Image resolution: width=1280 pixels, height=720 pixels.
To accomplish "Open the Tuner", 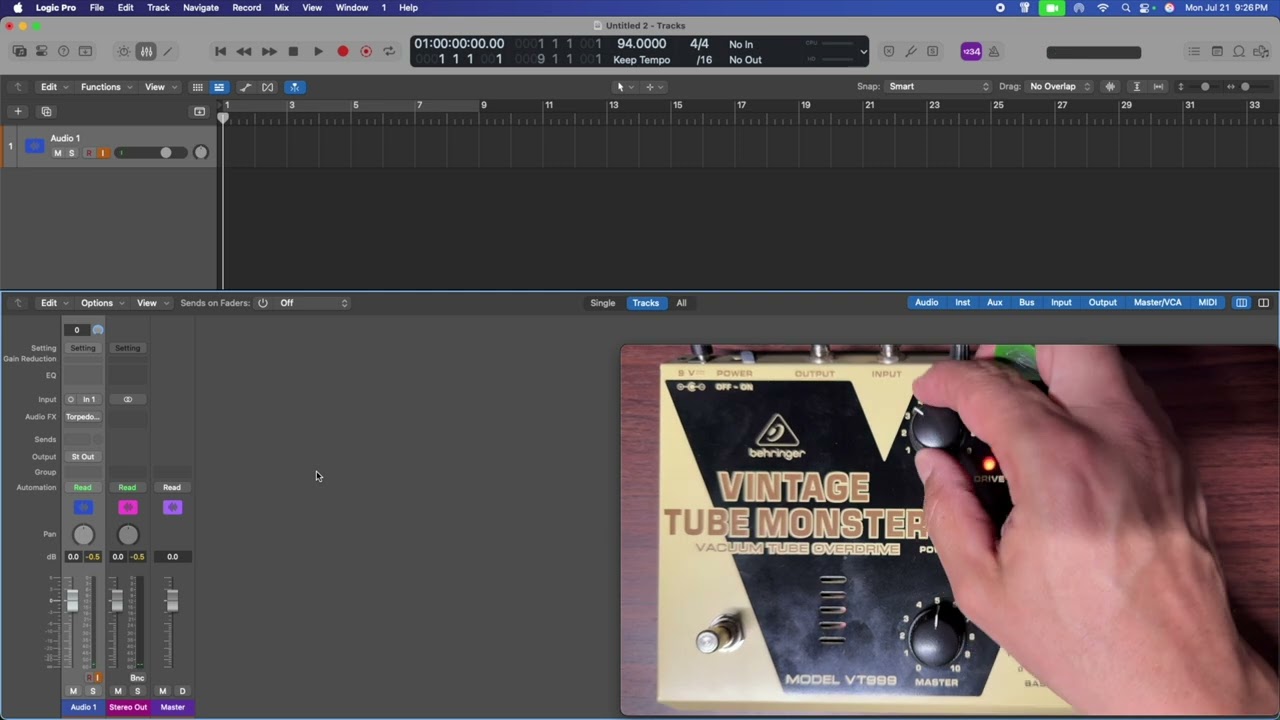I will coord(911,51).
